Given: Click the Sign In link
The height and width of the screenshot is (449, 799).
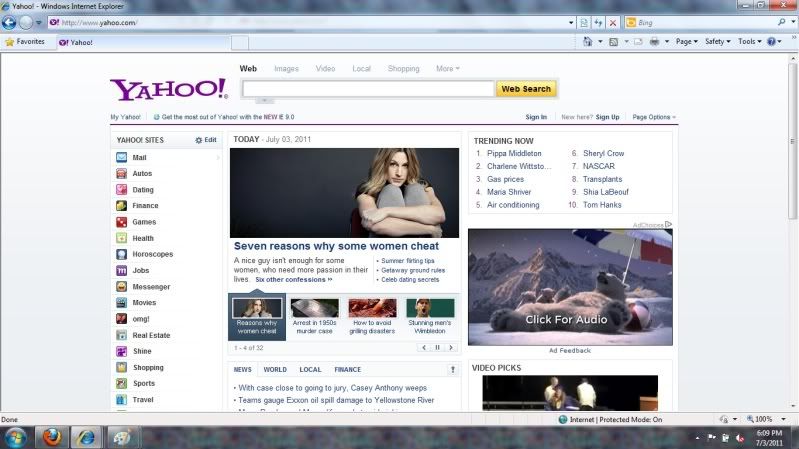Looking at the screenshot, I should coord(536,117).
